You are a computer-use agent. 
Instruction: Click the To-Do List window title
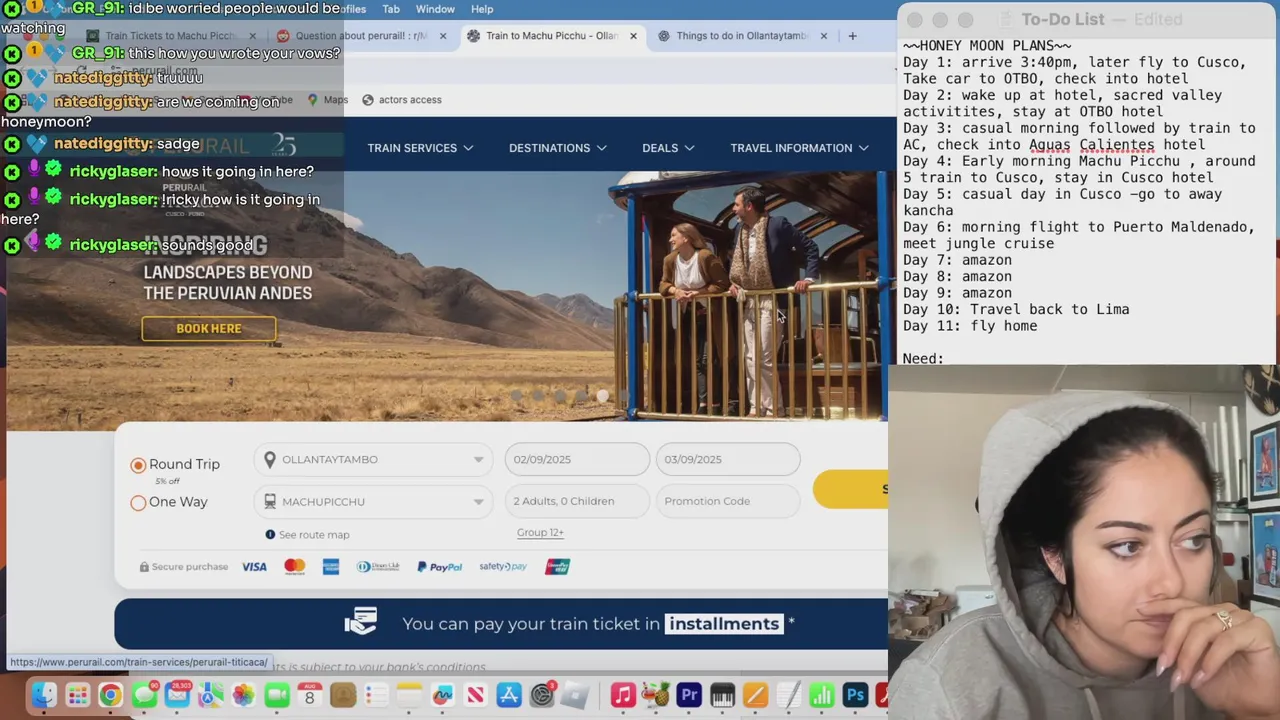(1062, 19)
